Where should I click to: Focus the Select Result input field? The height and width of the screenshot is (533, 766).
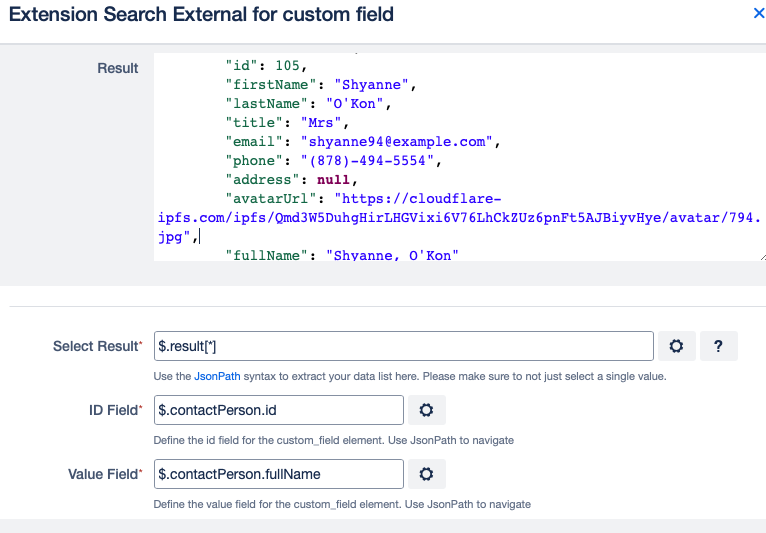click(404, 346)
